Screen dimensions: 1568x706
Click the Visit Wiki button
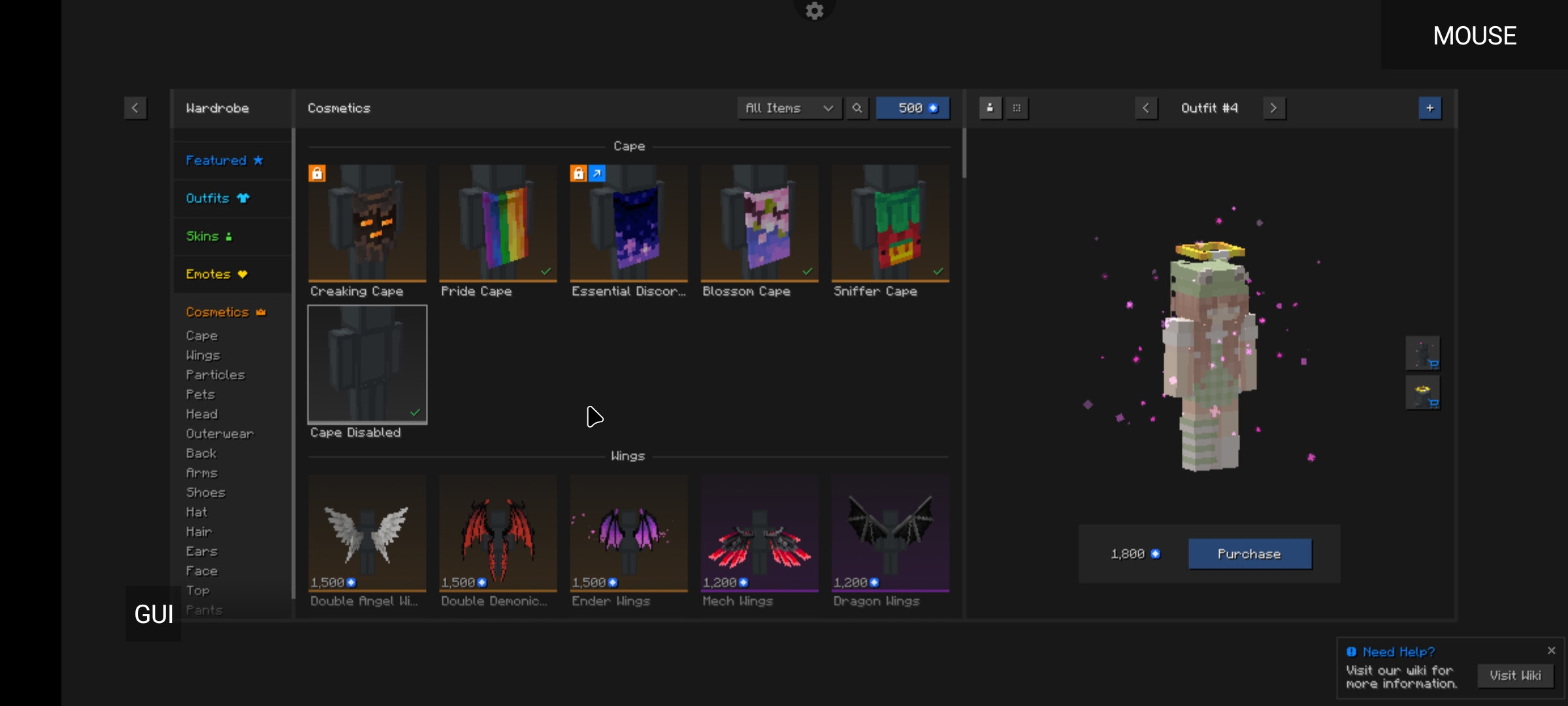click(x=1515, y=676)
